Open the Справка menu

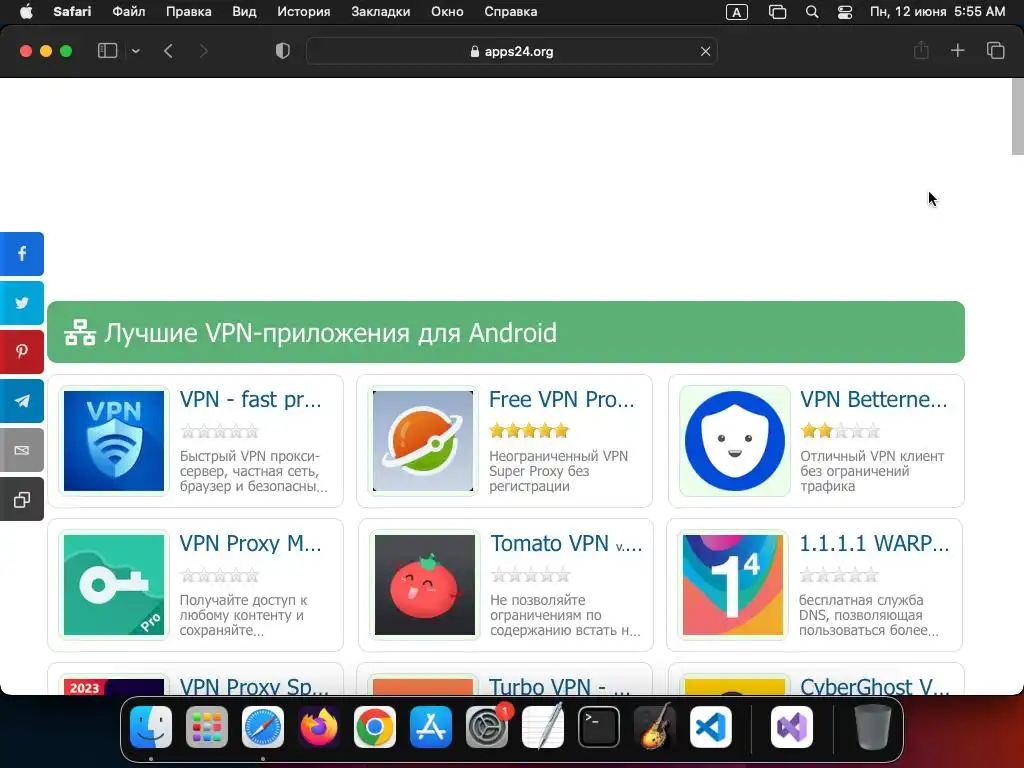click(511, 12)
